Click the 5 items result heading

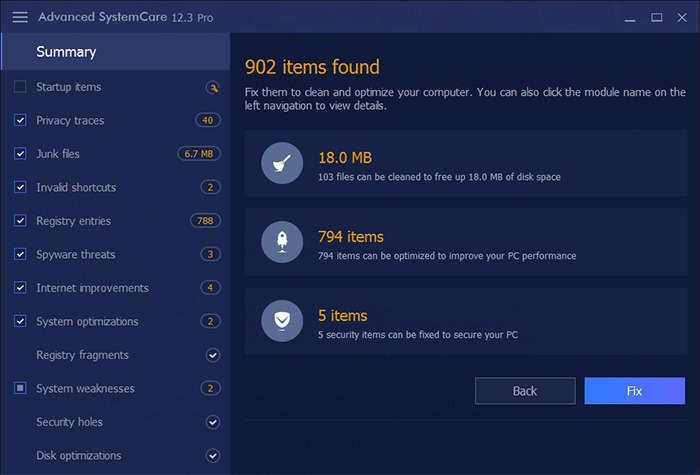(x=343, y=316)
